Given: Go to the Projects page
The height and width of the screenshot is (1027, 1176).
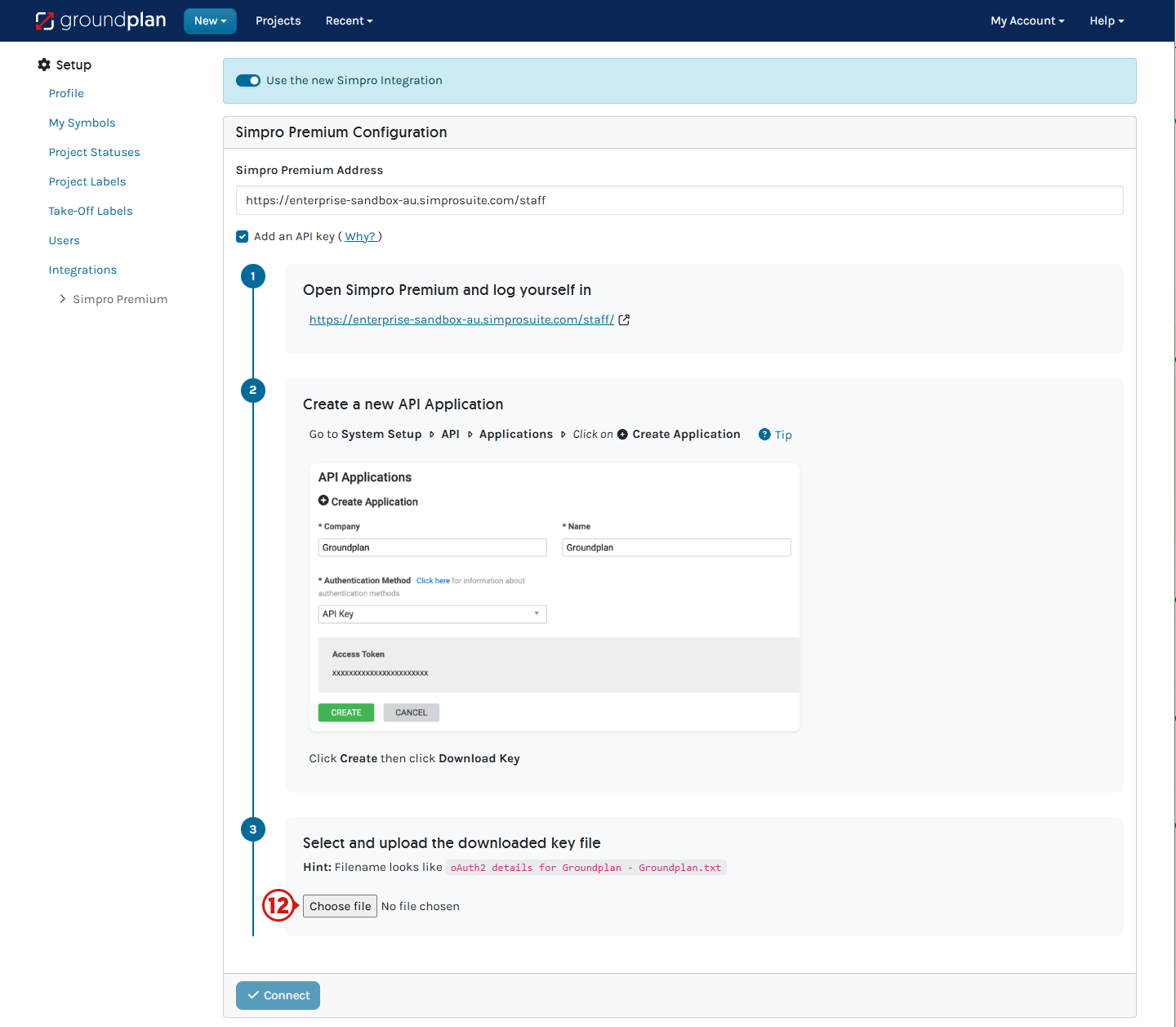Looking at the screenshot, I should (278, 21).
